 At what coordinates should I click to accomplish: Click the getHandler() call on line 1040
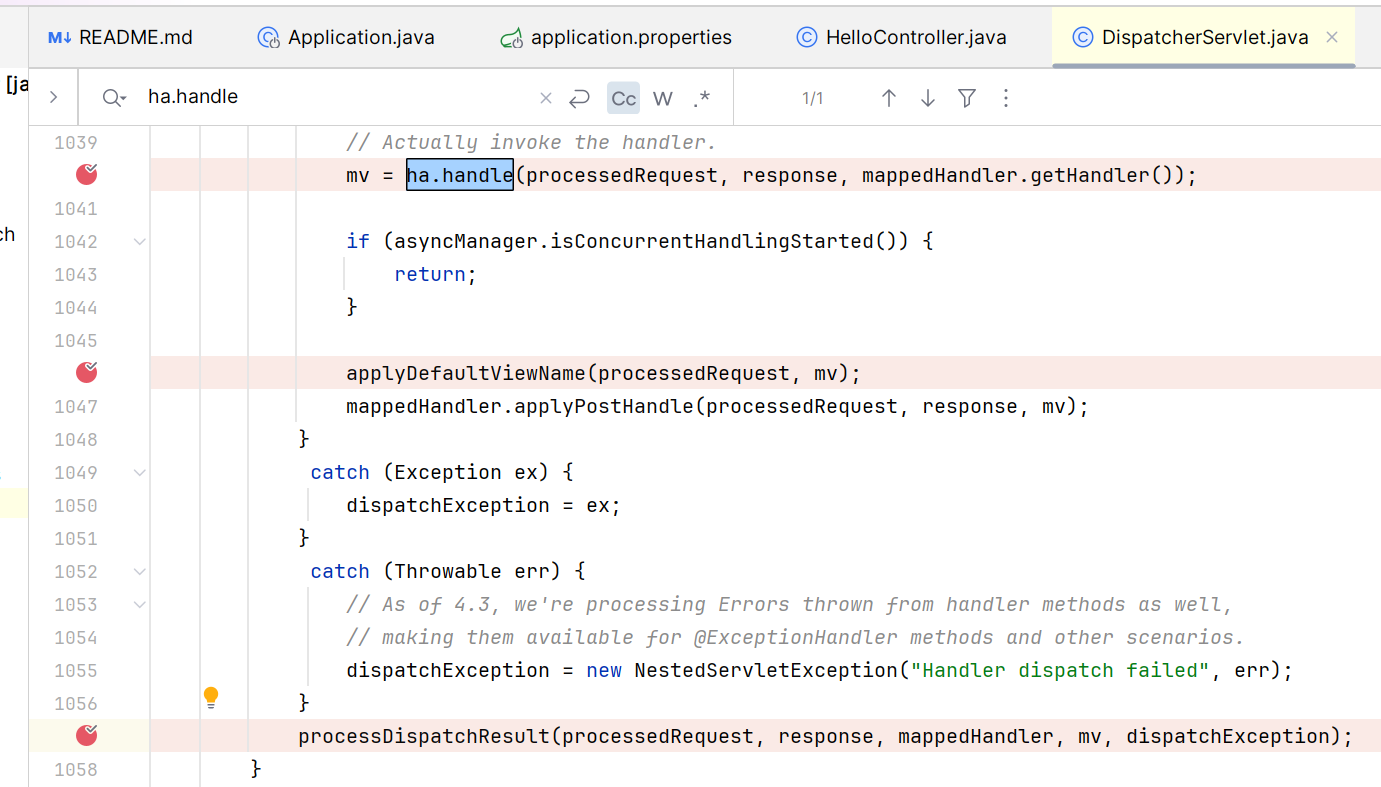click(x=1102, y=175)
